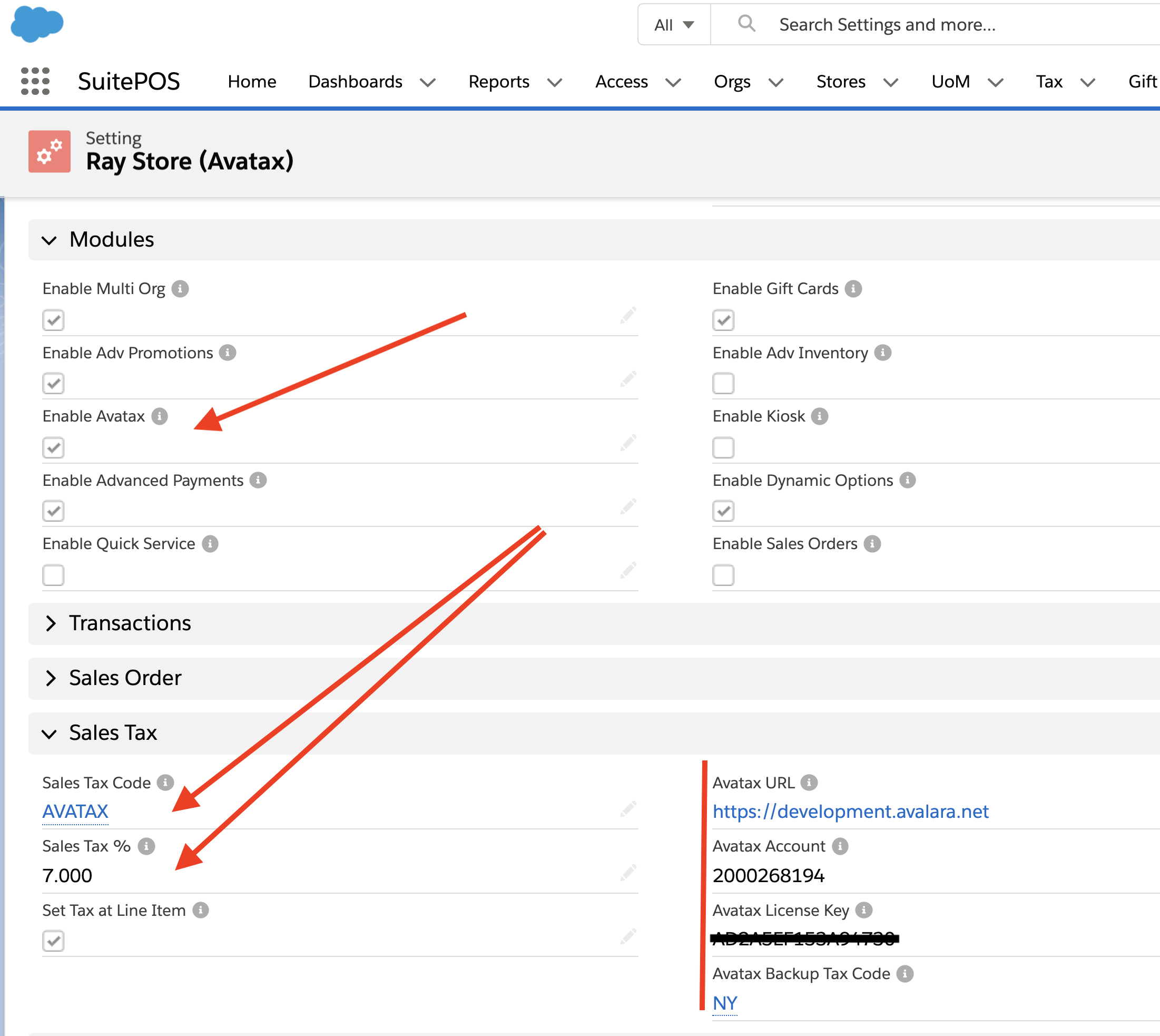This screenshot has height=1036, width=1160.
Task: Click inside the search settings field
Action: click(910, 24)
